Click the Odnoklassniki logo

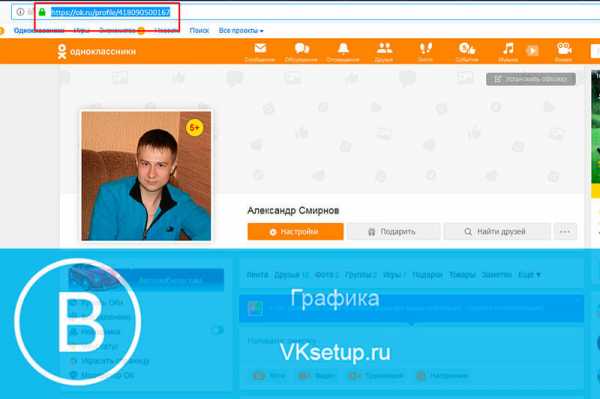[x=96, y=52]
